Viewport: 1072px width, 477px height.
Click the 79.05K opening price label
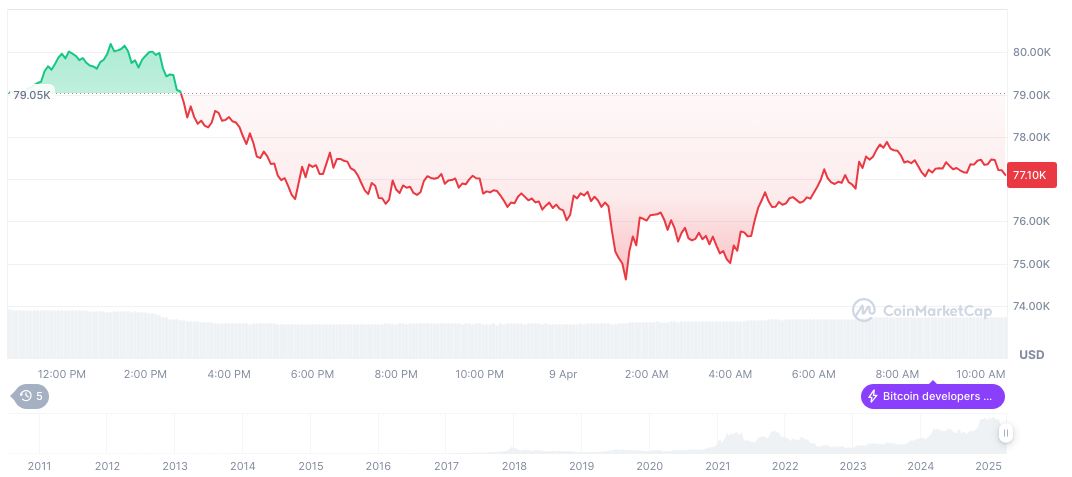(32, 94)
